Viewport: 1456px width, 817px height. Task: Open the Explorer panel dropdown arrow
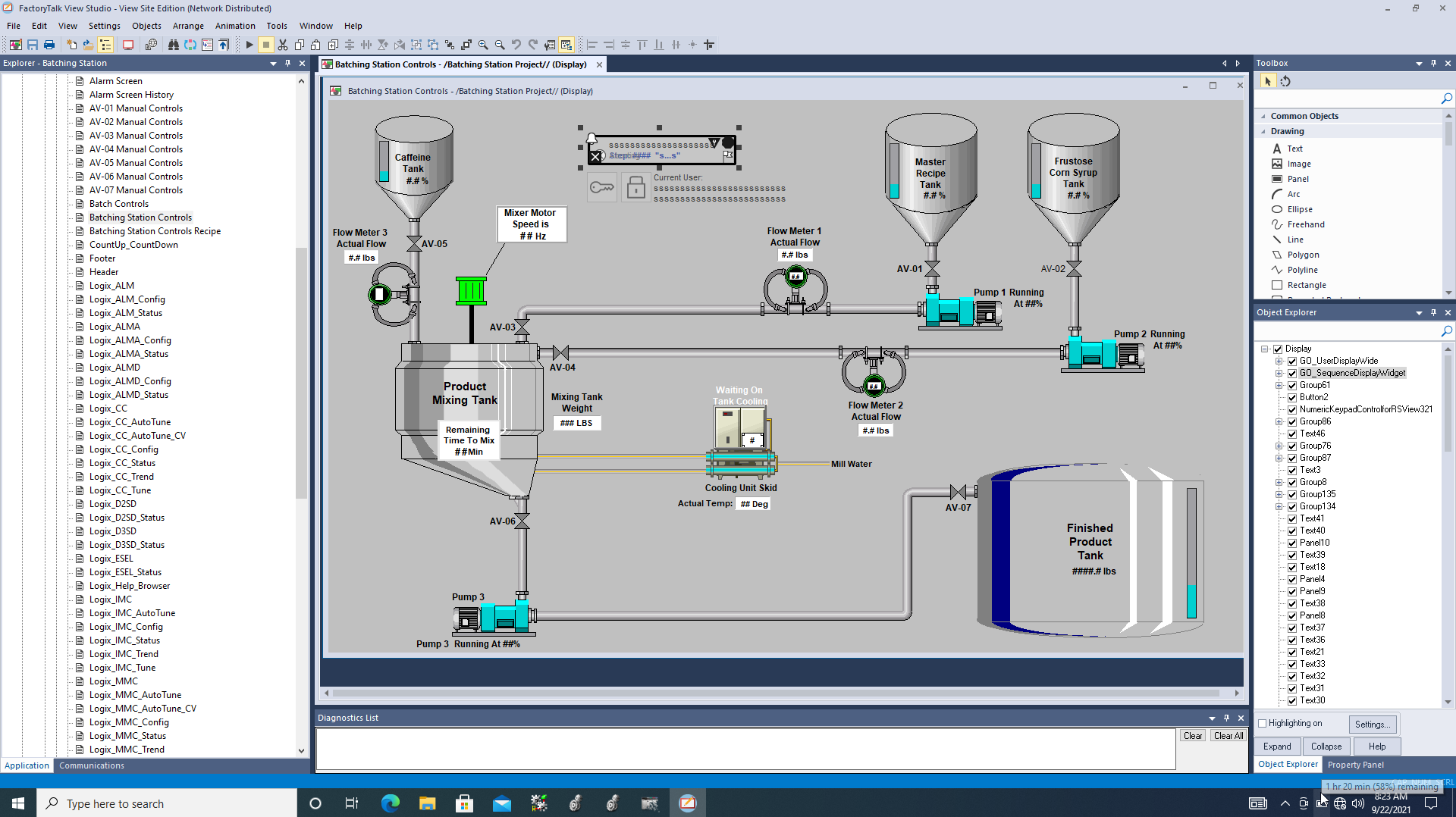point(273,64)
